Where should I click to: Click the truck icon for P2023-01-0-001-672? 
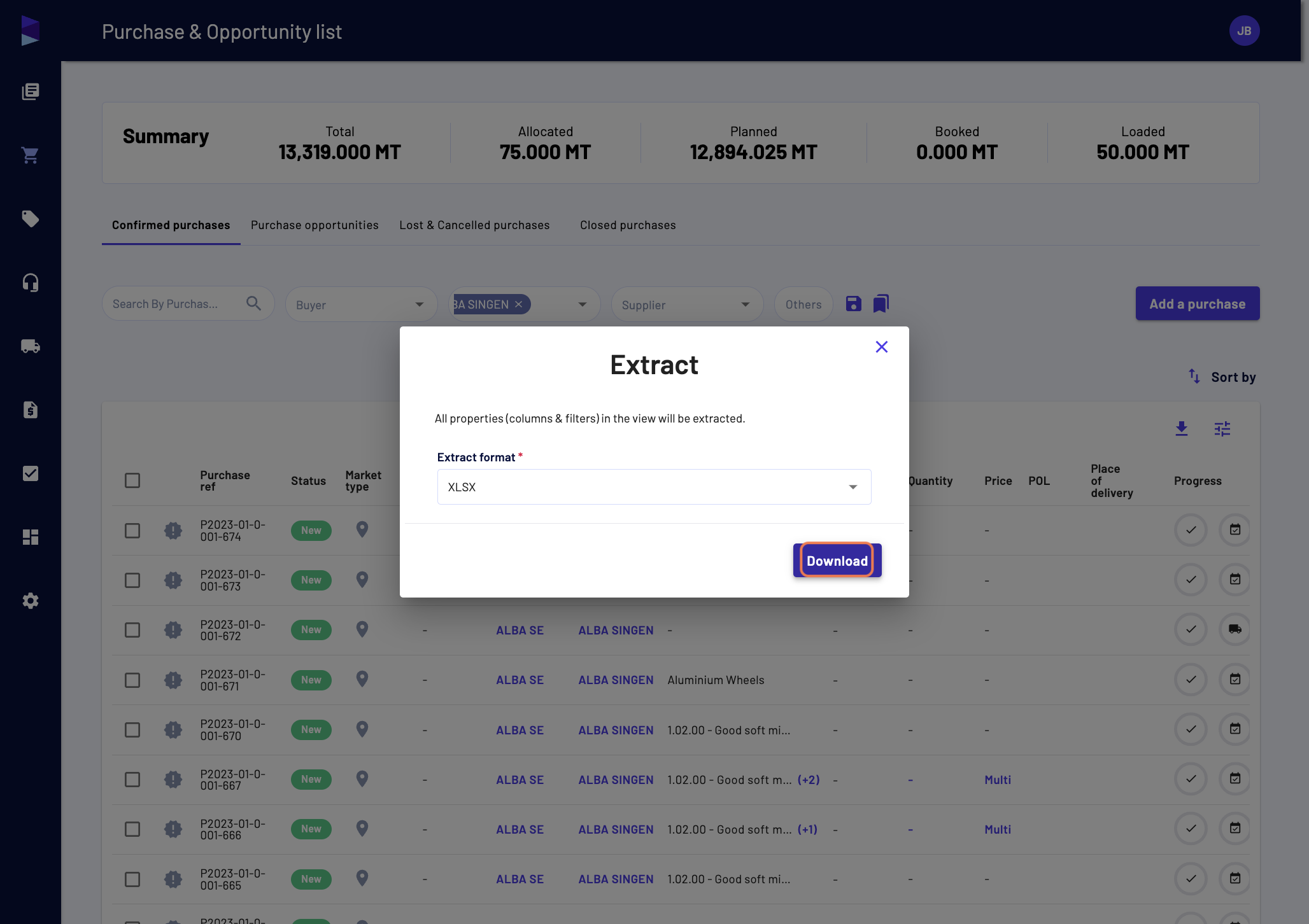(1235, 629)
